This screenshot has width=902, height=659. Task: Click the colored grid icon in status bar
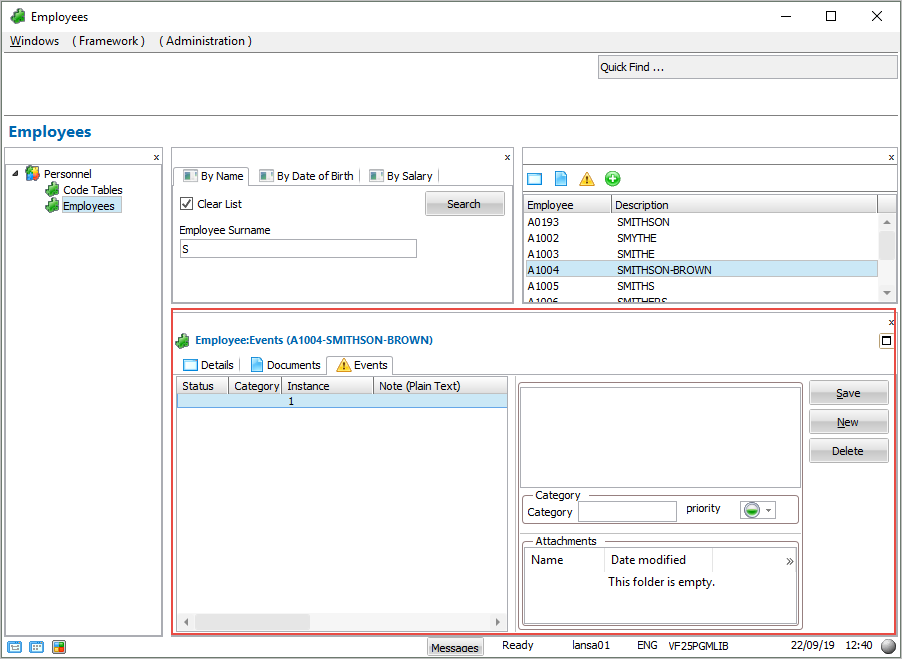point(59,647)
